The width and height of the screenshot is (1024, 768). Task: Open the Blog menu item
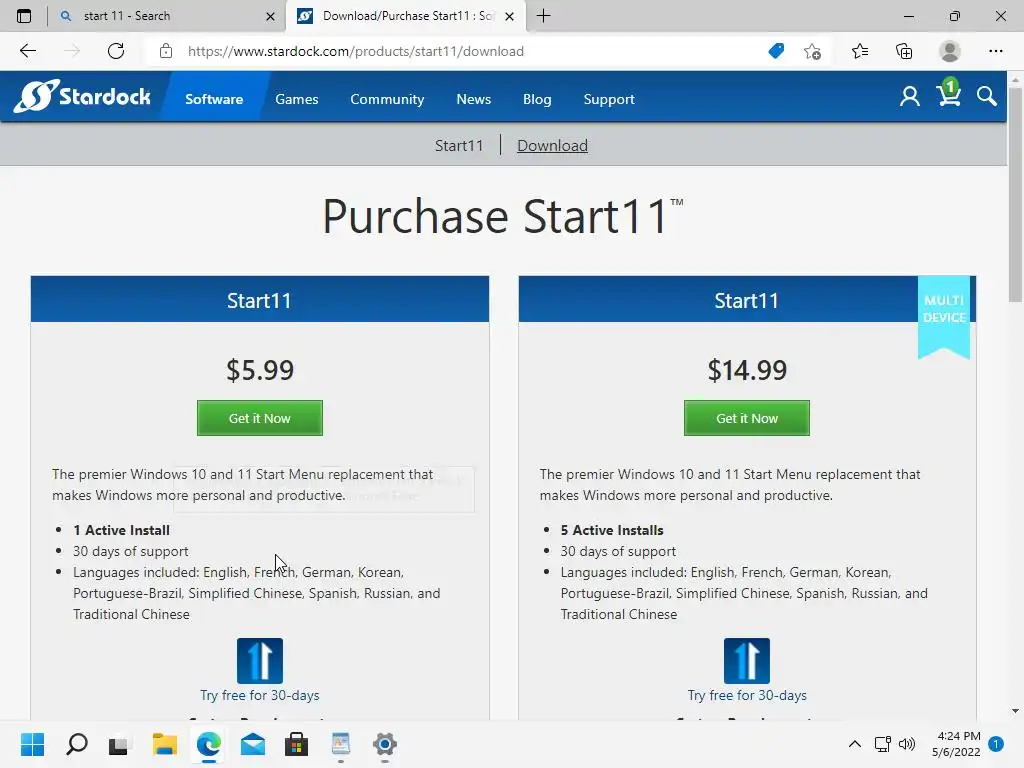[x=537, y=99]
